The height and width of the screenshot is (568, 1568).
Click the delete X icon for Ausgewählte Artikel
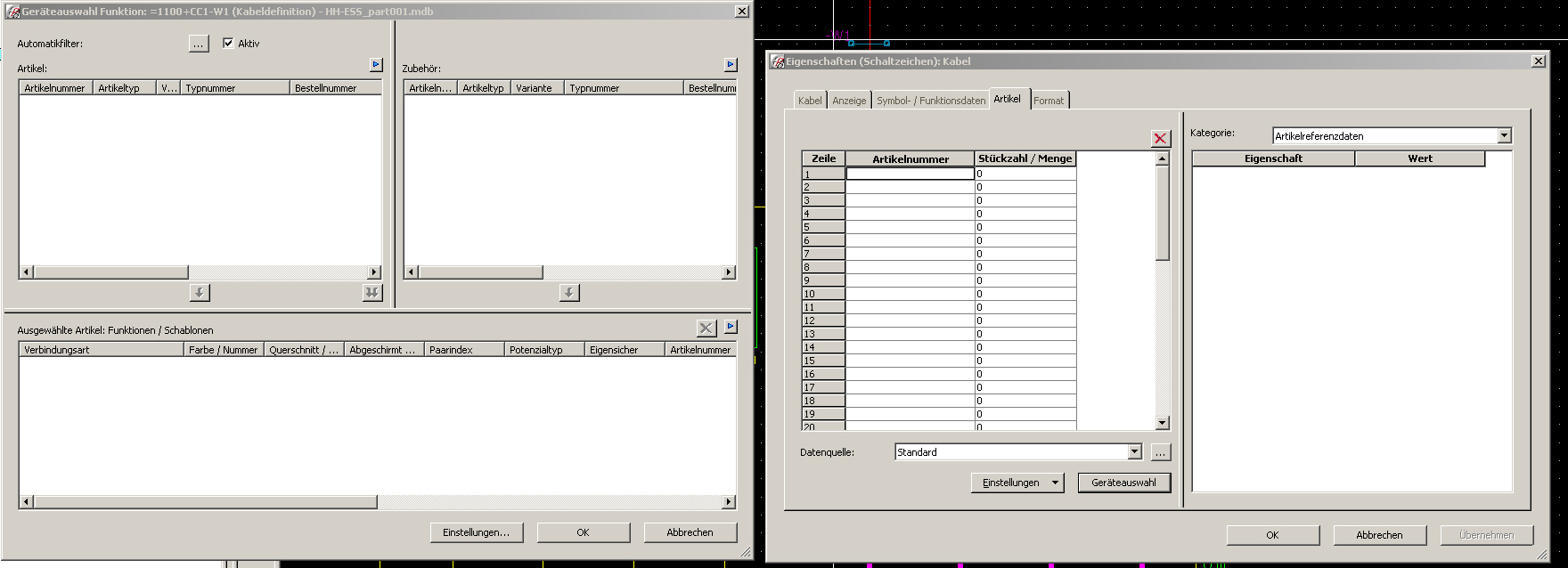pos(706,329)
